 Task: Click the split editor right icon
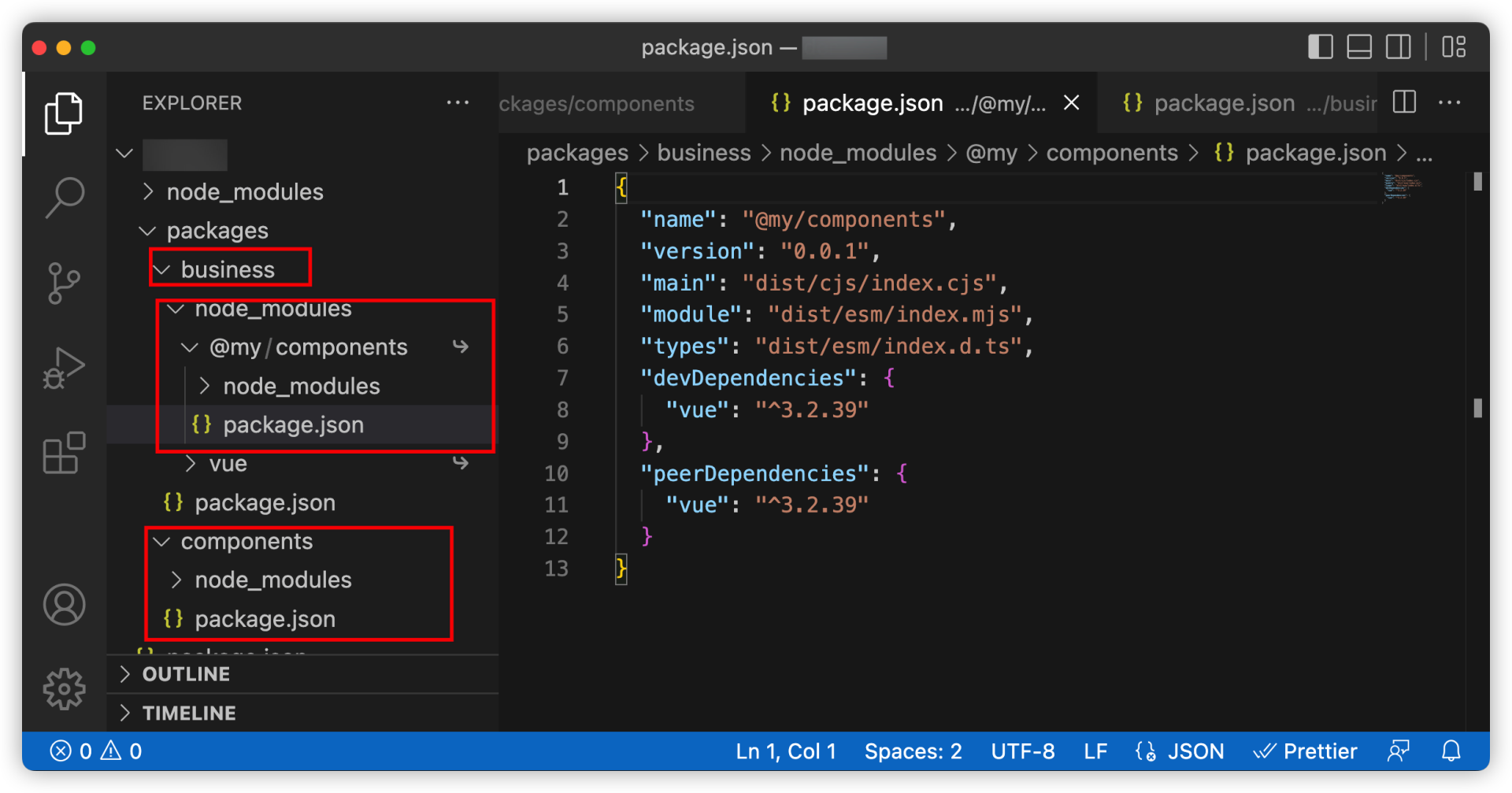pyautogui.click(x=1404, y=102)
